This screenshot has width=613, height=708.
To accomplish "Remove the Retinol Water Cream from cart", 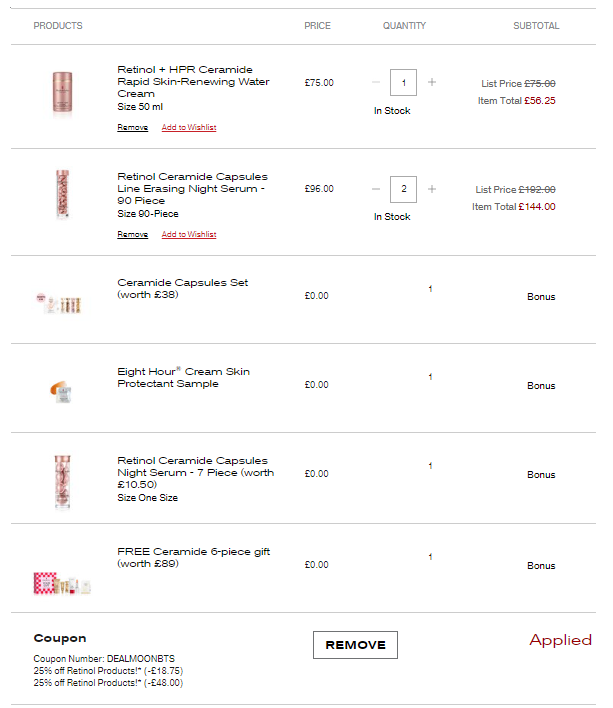I will (x=132, y=128).
